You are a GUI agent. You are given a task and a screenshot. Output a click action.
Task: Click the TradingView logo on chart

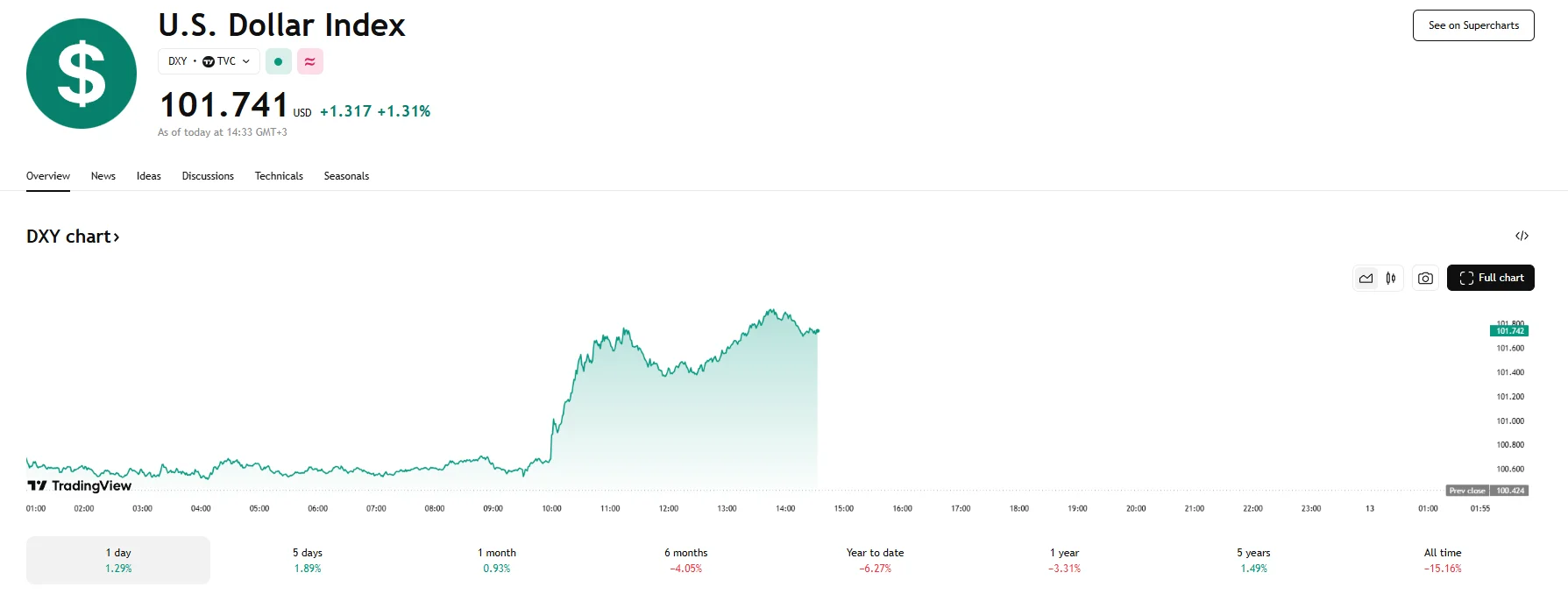click(80, 485)
